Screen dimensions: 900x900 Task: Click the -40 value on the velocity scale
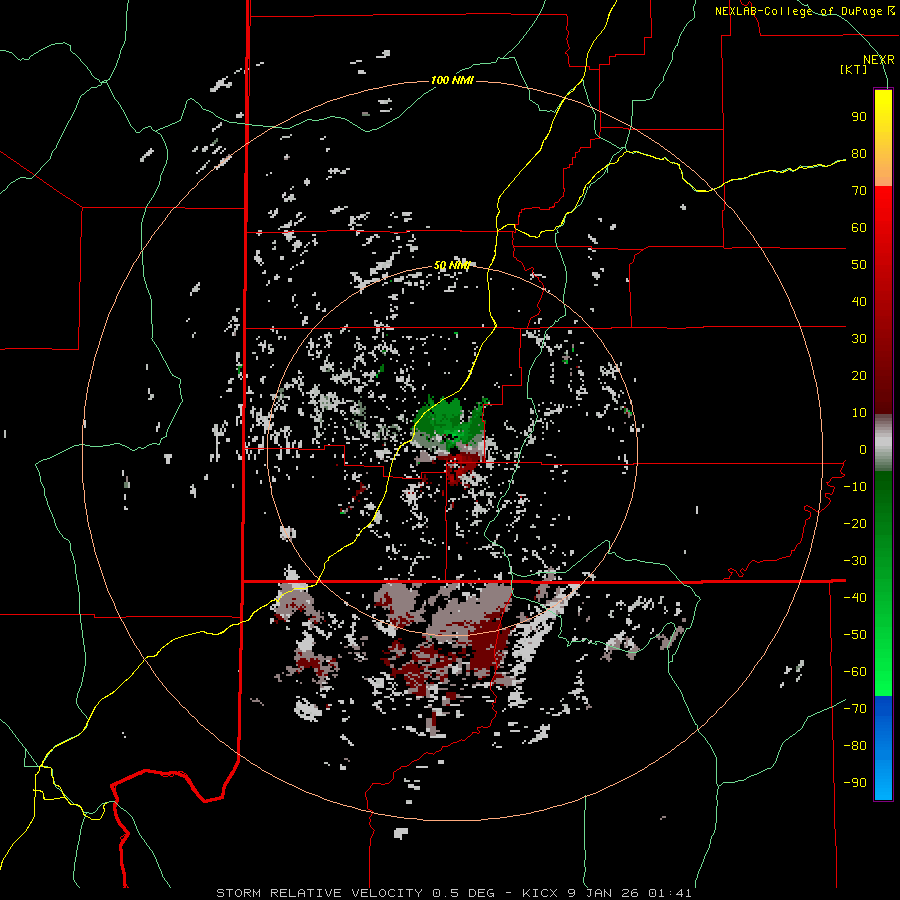pyautogui.click(x=855, y=598)
